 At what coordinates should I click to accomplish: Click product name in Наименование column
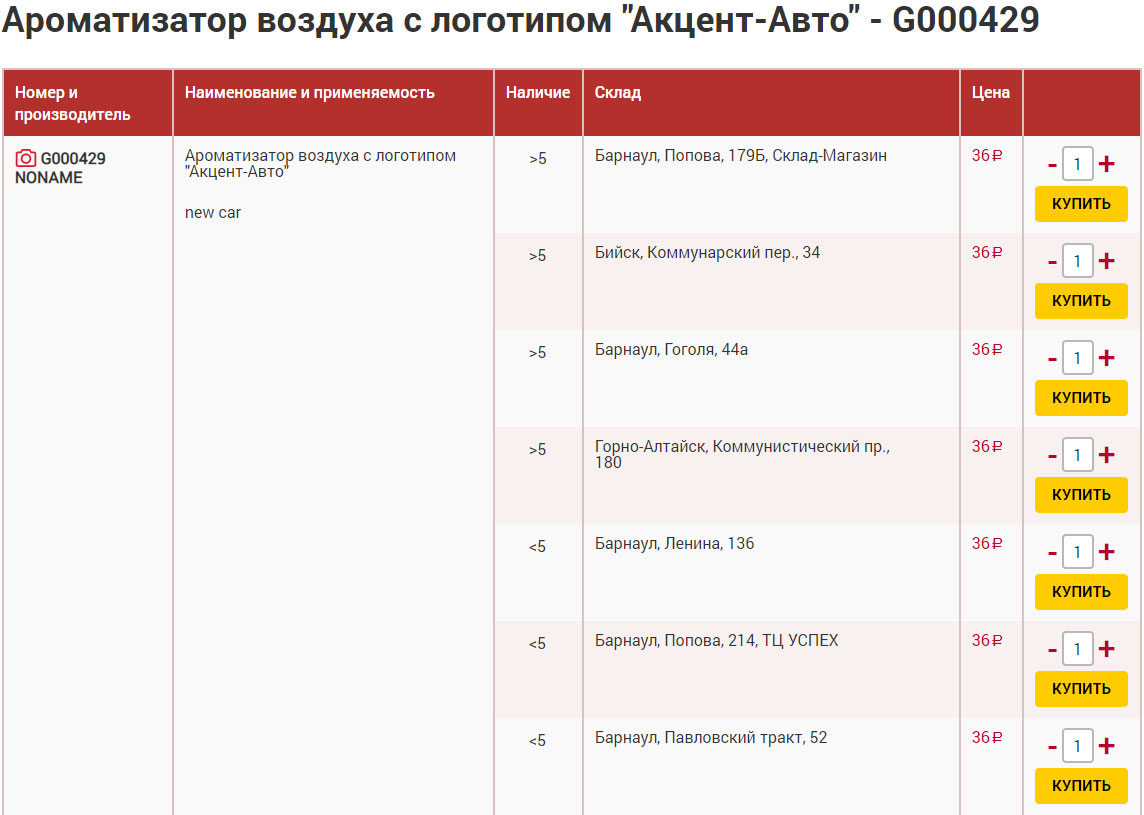tap(320, 163)
